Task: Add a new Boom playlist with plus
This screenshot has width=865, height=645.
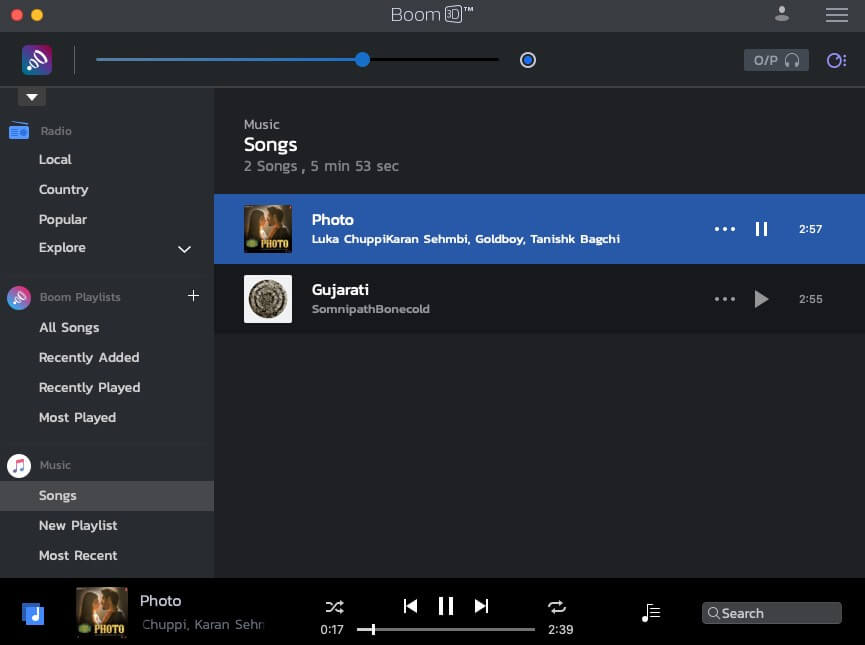Action: 193,296
